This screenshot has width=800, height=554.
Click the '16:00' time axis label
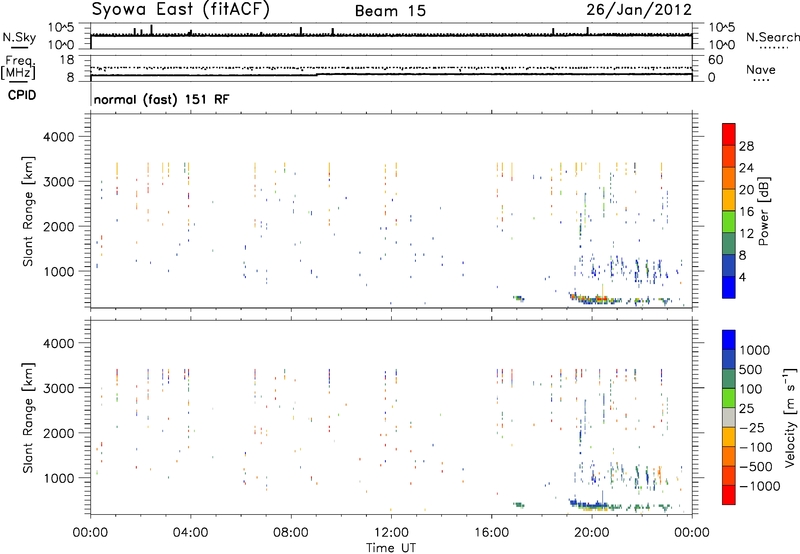(491, 533)
